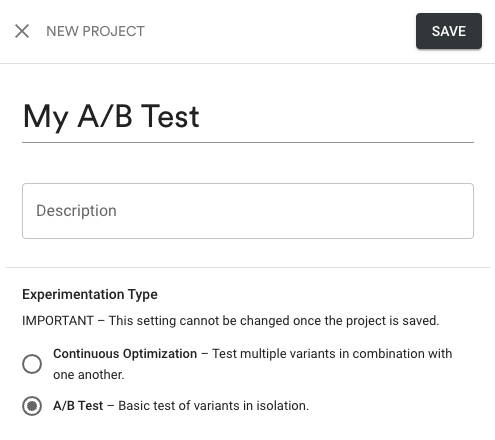Place cursor after Test in project title
This screenshot has width=495, height=440.
pos(200,117)
